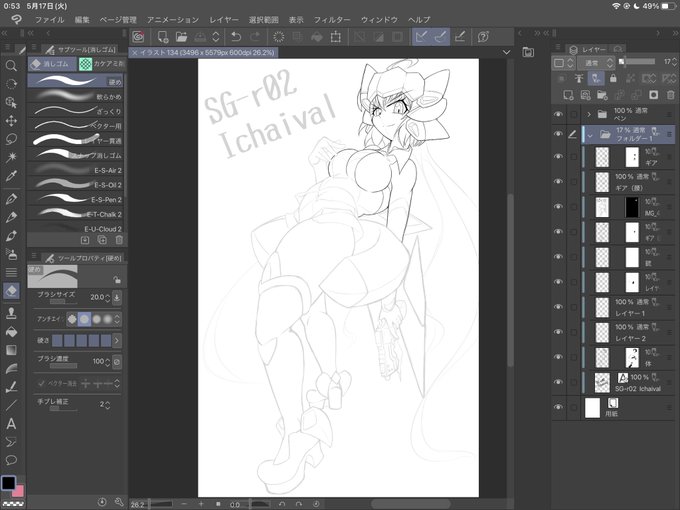Adjust brush size 20.0 stepper arrows
680x510 pixels.
coord(108,298)
